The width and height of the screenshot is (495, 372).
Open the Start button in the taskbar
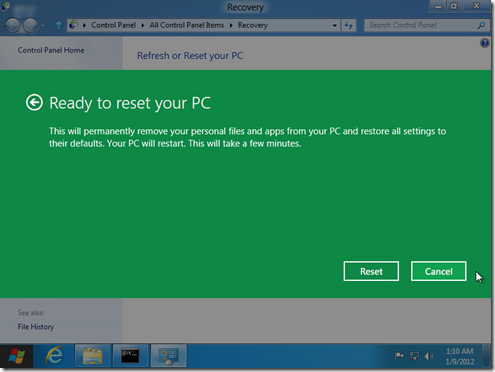(16, 356)
